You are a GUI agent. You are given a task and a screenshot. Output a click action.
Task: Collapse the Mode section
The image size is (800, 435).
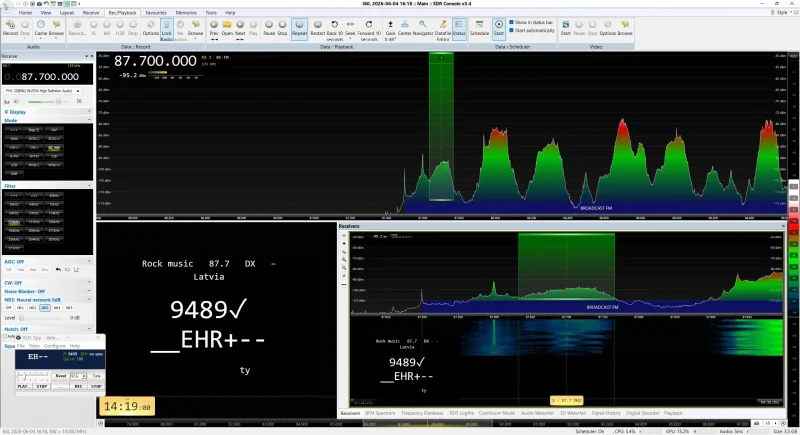pyautogui.click(x=47, y=120)
